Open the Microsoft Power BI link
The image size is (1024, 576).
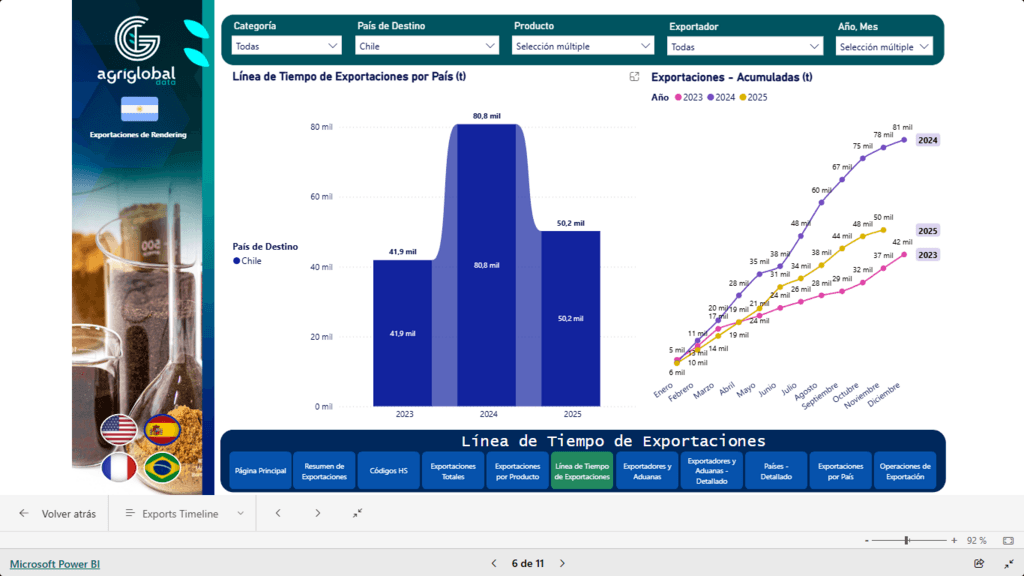pos(55,564)
